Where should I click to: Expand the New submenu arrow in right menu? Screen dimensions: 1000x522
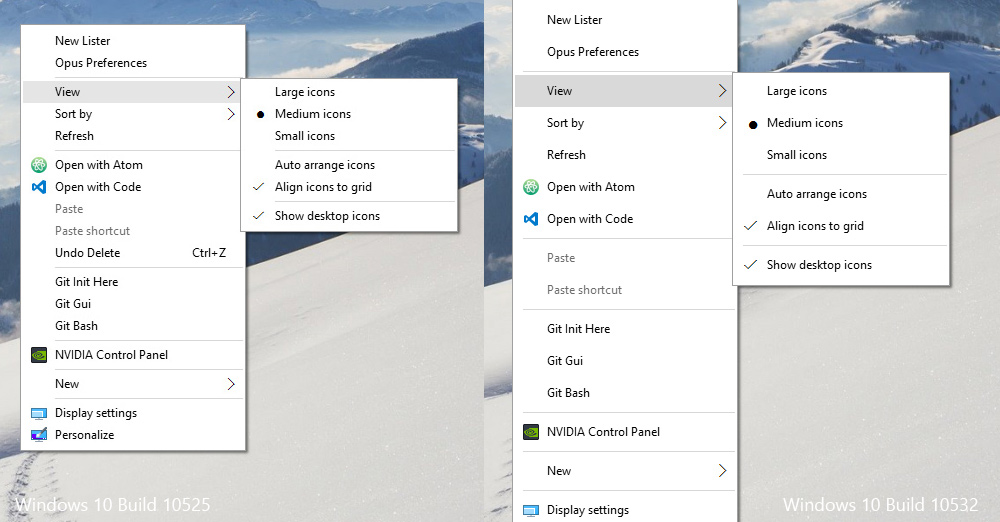(x=723, y=471)
